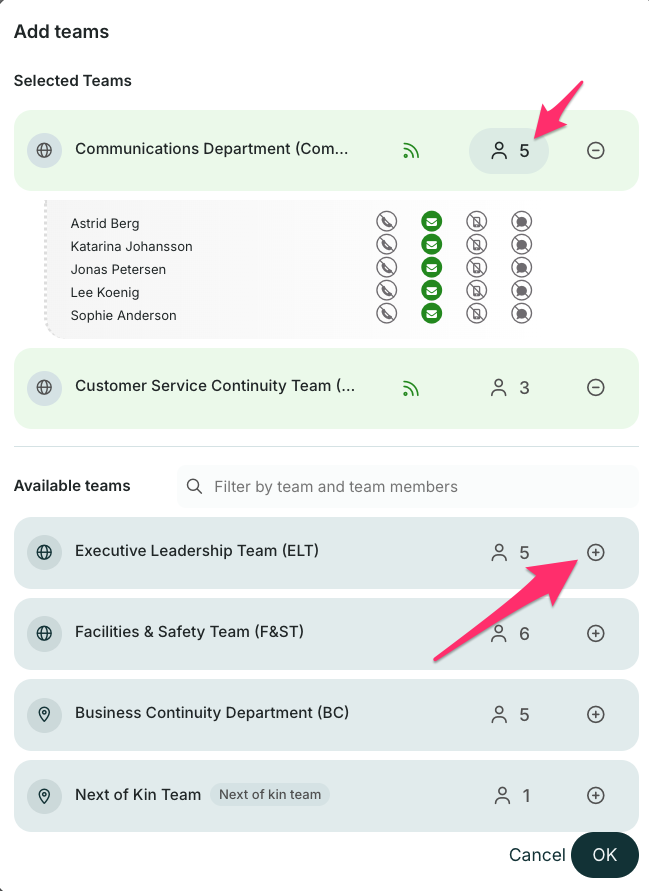Enable phone call channel for Katarina Johansson

point(386,245)
